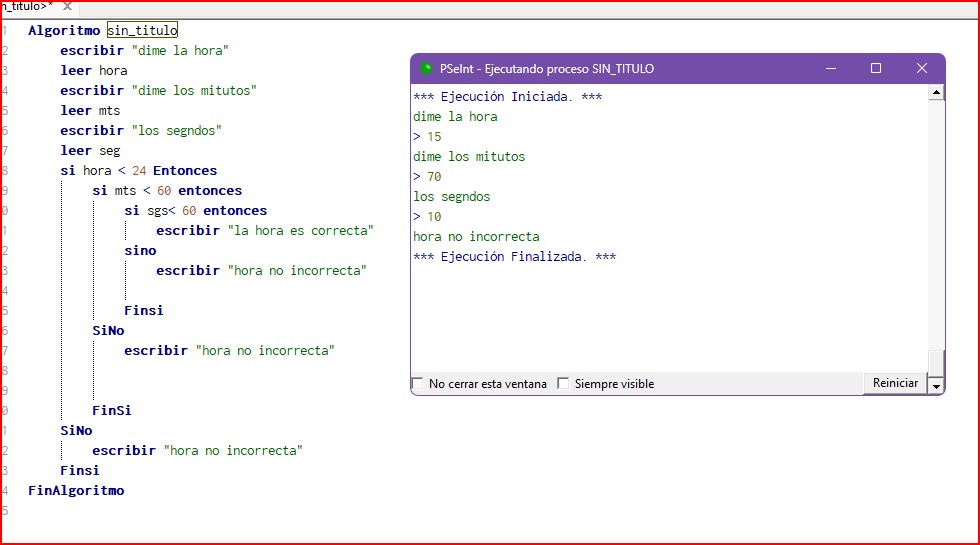Image resolution: width=980 pixels, height=545 pixels.
Task: Place cursor on the FinAlgoritmo line
Action: coord(76,491)
